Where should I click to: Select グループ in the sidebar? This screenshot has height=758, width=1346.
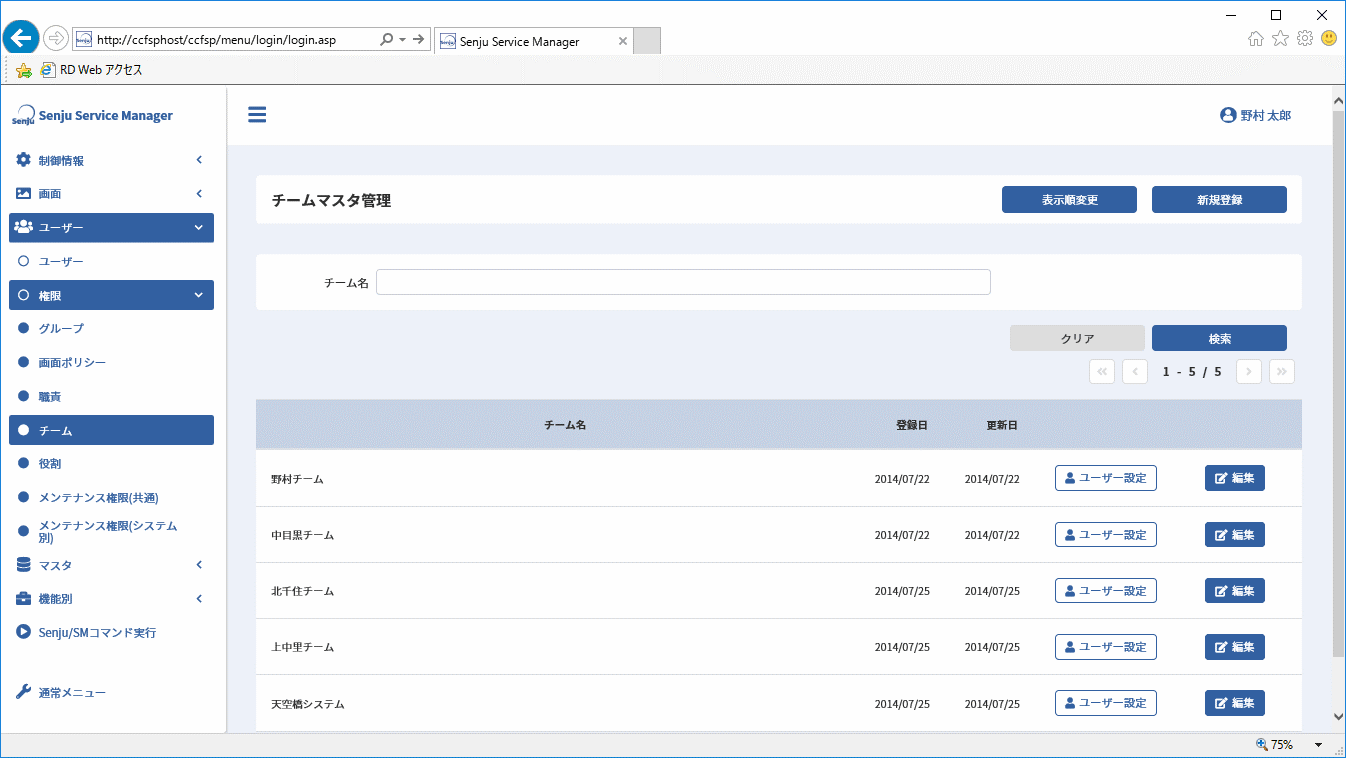(x=111, y=328)
